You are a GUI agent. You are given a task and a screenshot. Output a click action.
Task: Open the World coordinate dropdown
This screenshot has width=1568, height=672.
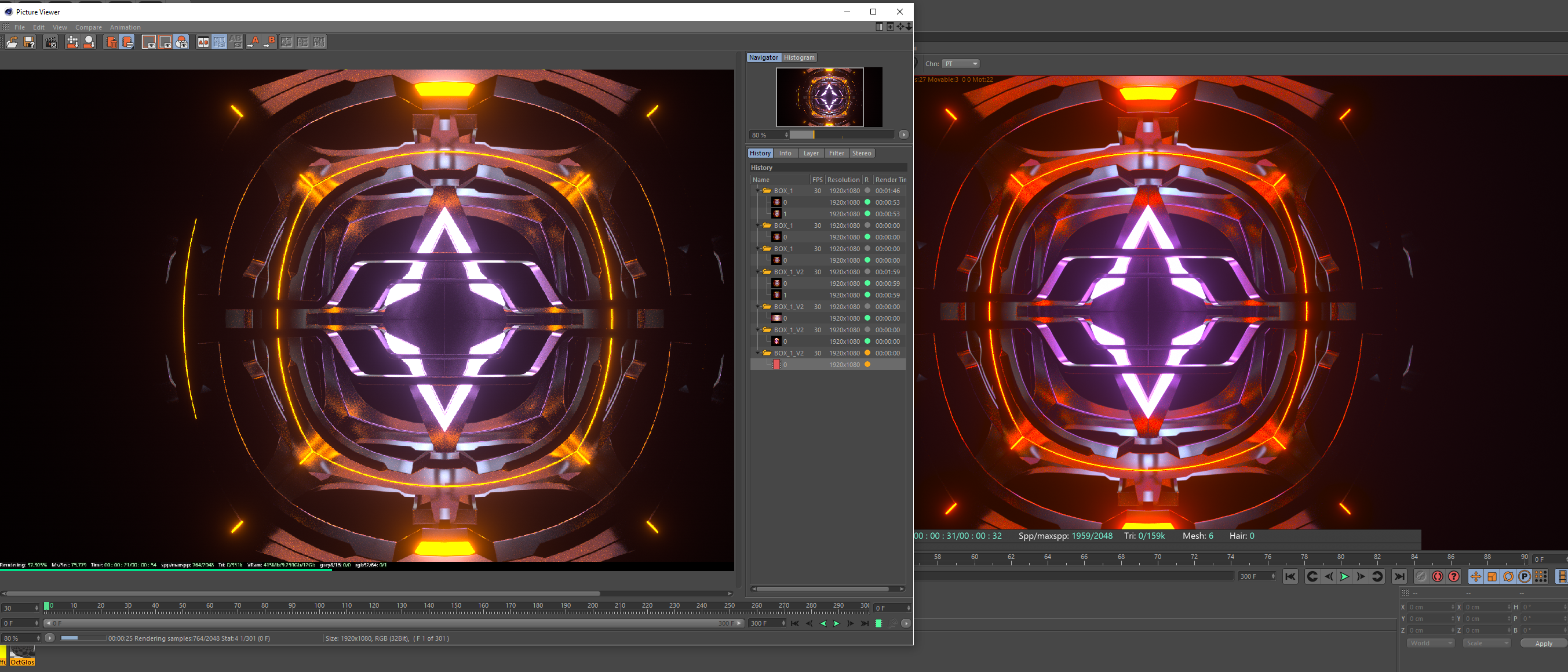pyautogui.click(x=1430, y=644)
